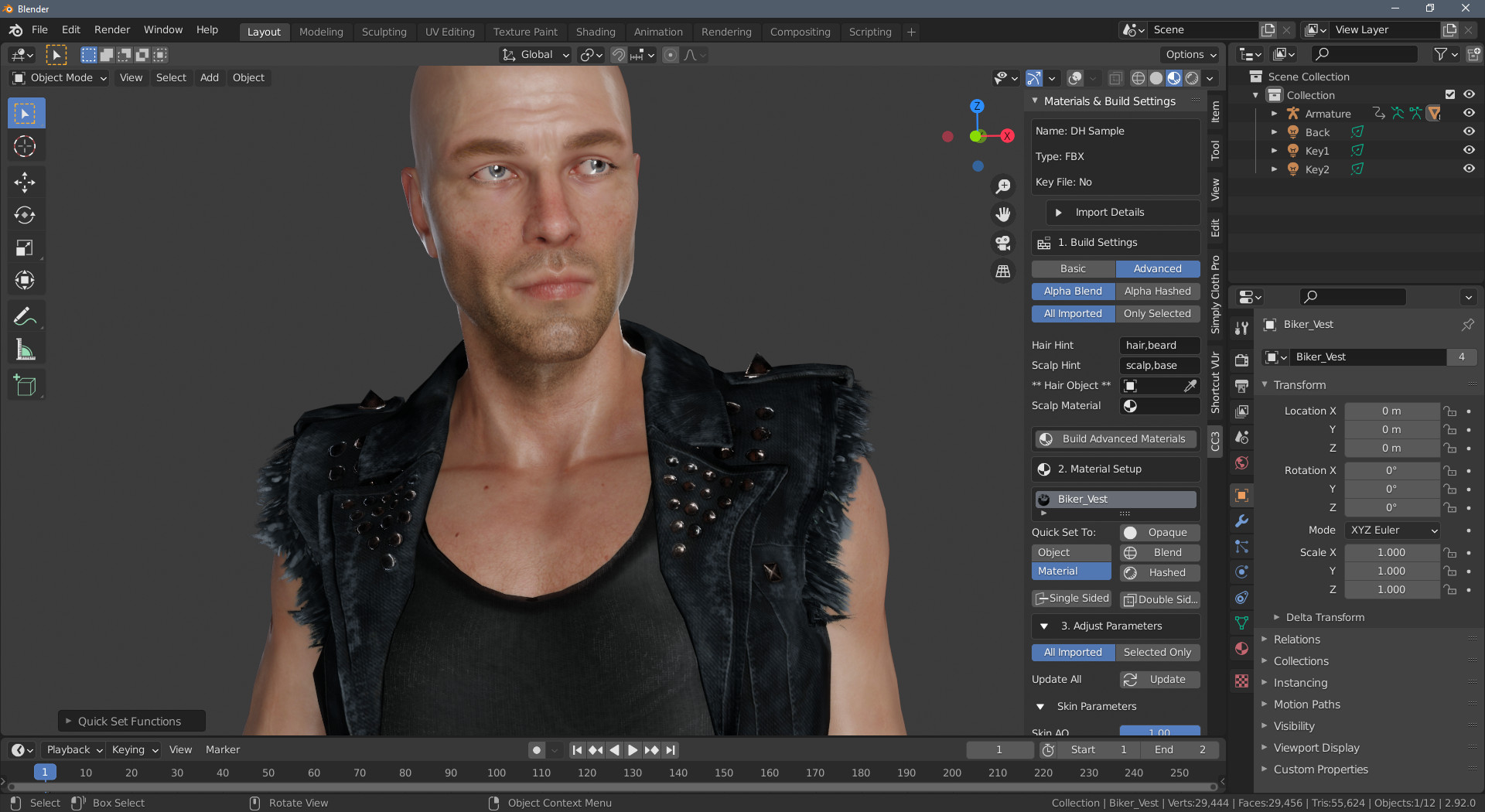Open the Render Properties tab

coord(1241,360)
